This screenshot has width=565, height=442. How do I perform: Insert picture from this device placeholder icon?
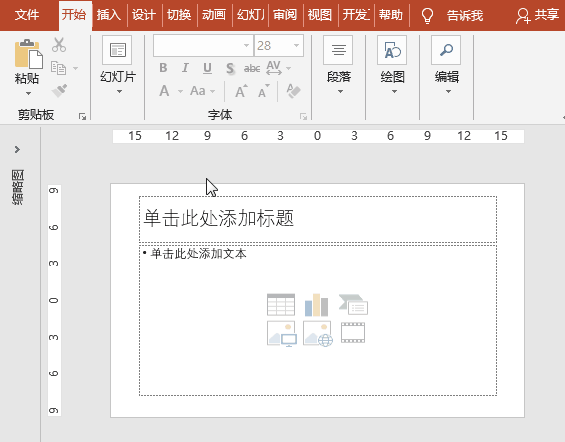(281, 334)
